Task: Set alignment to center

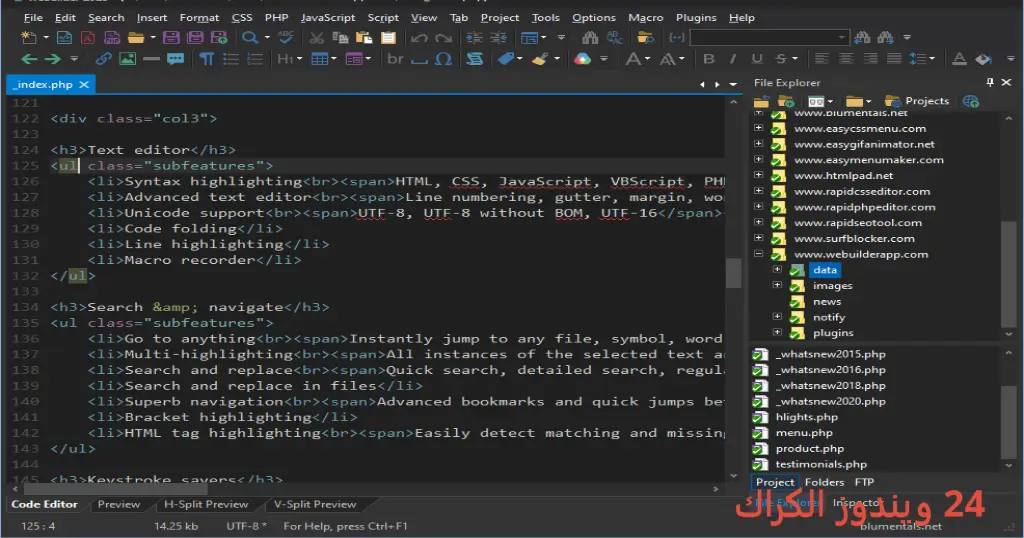Action: tap(846, 59)
